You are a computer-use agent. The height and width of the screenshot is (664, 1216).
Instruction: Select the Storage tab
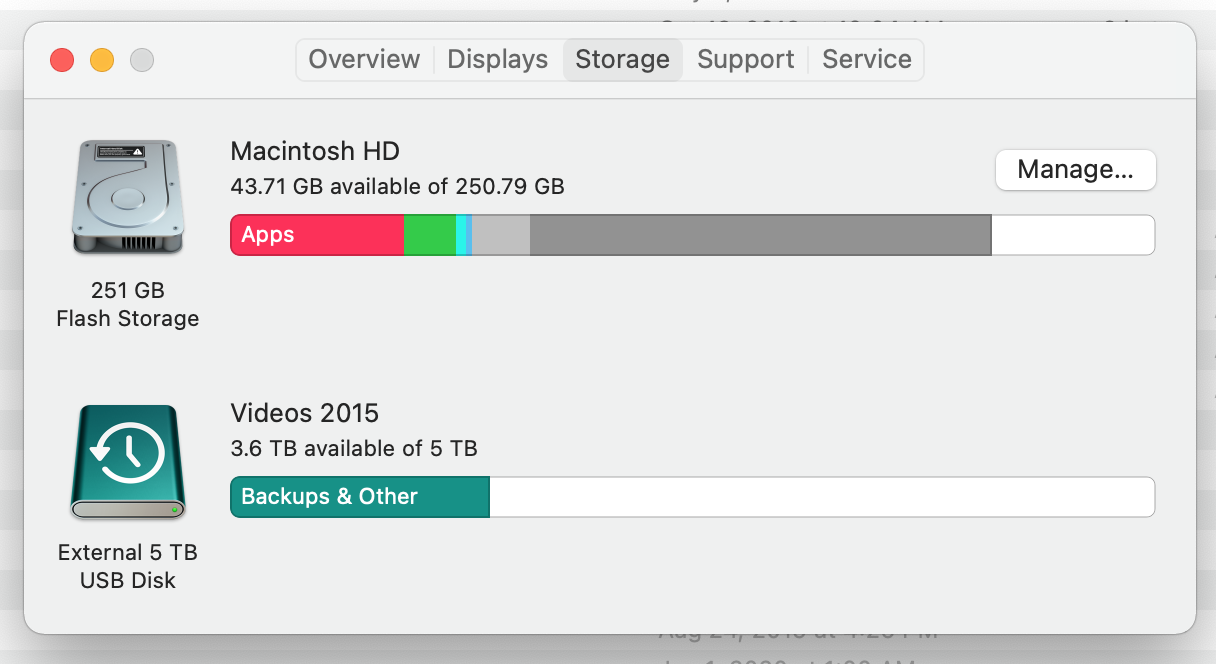click(x=622, y=59)
